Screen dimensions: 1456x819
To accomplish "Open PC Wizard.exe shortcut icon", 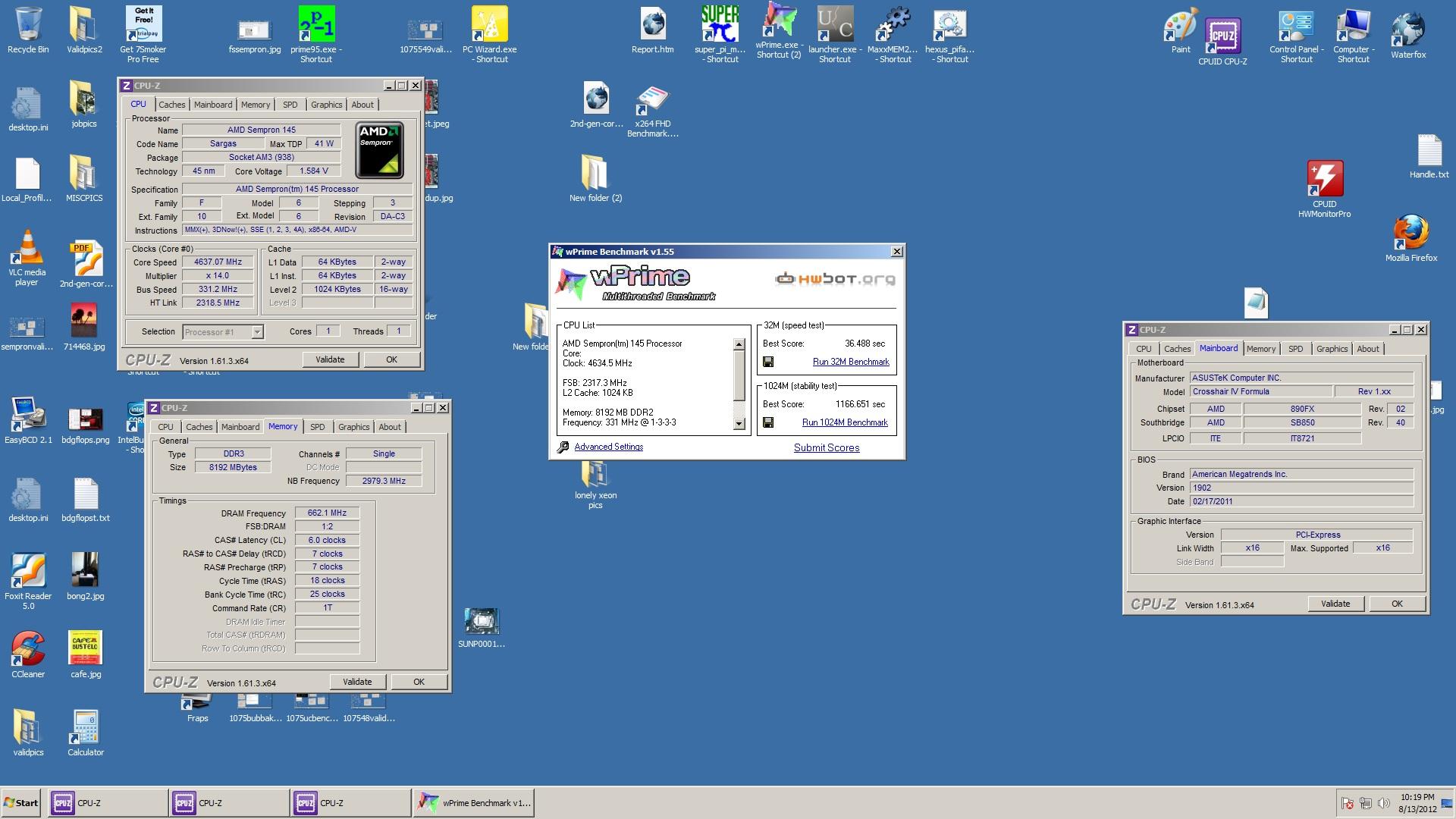I will (490, 33).
